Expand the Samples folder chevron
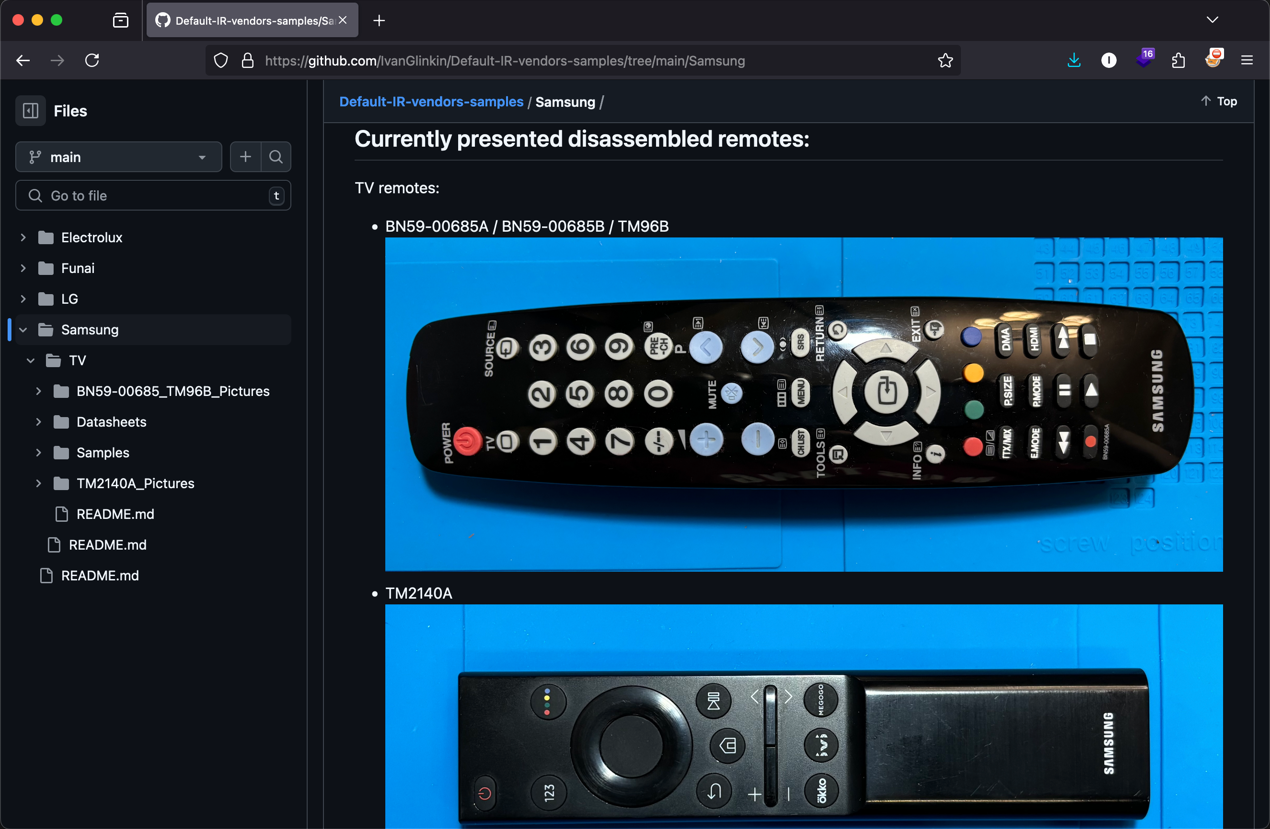This screenshot has width=1270, height=829. 39,453
